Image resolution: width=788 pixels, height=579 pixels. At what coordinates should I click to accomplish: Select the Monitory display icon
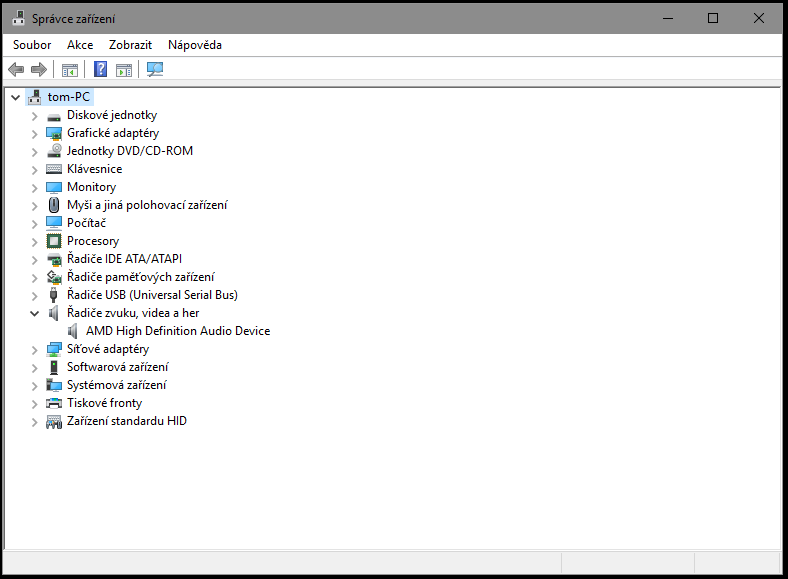coord(54,187)
